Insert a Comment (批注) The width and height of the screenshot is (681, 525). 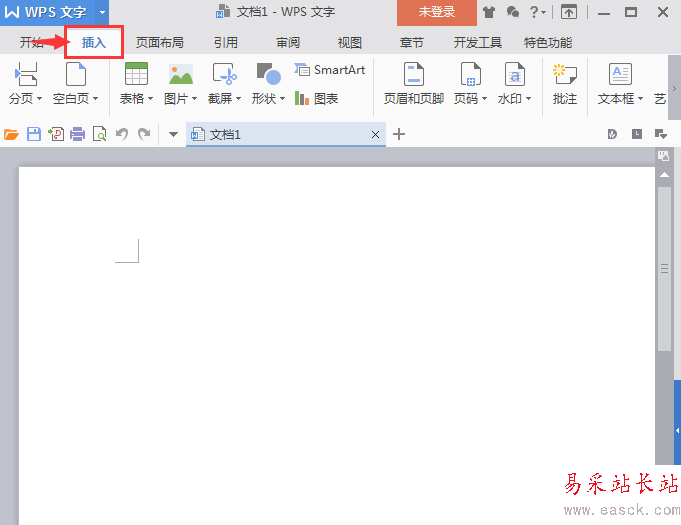click(565, 84)
